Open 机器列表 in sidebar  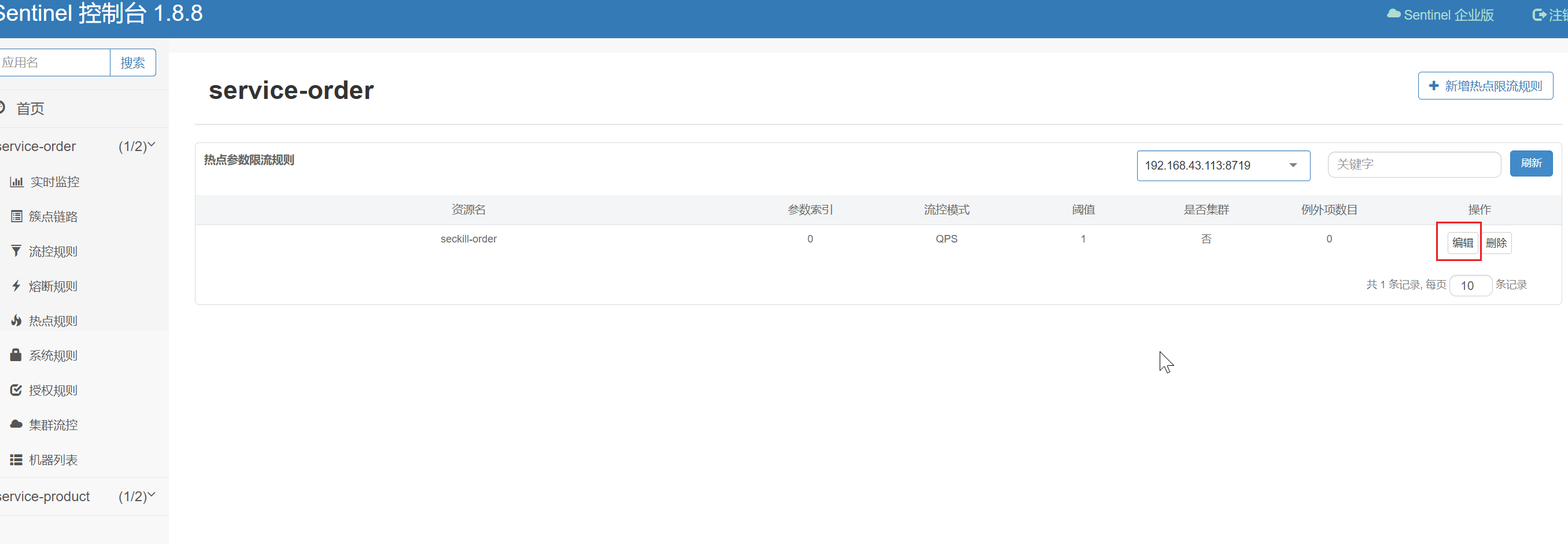point(53,460)
